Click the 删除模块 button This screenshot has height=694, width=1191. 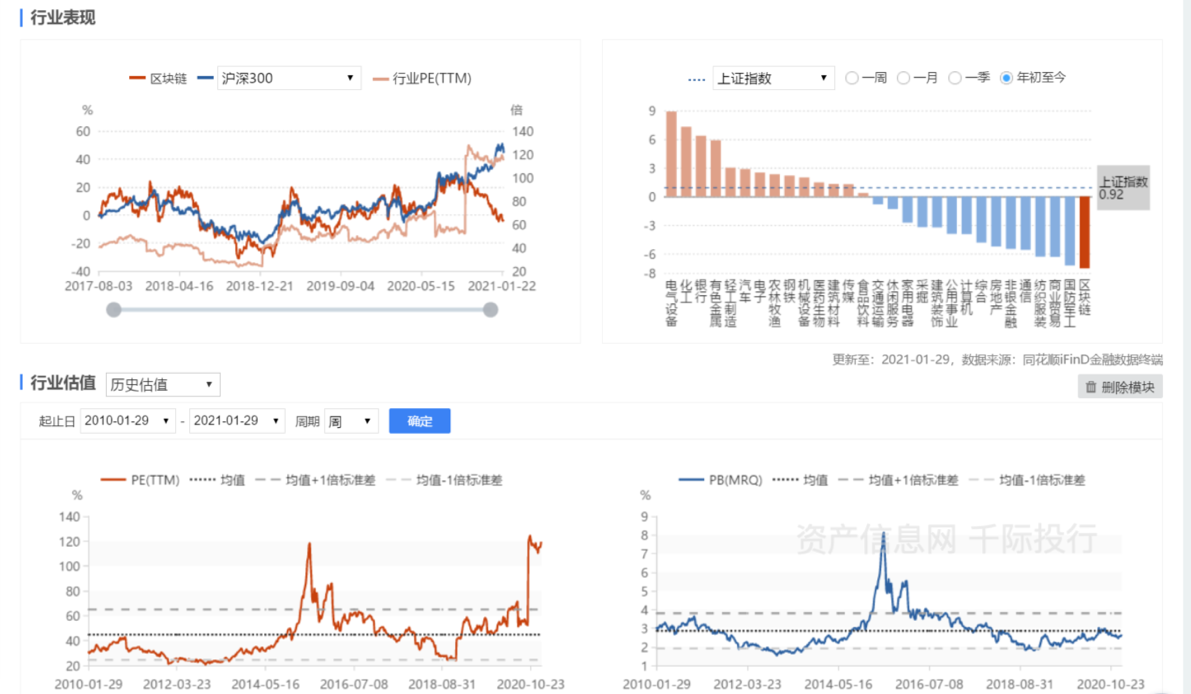coord(1120,387)
